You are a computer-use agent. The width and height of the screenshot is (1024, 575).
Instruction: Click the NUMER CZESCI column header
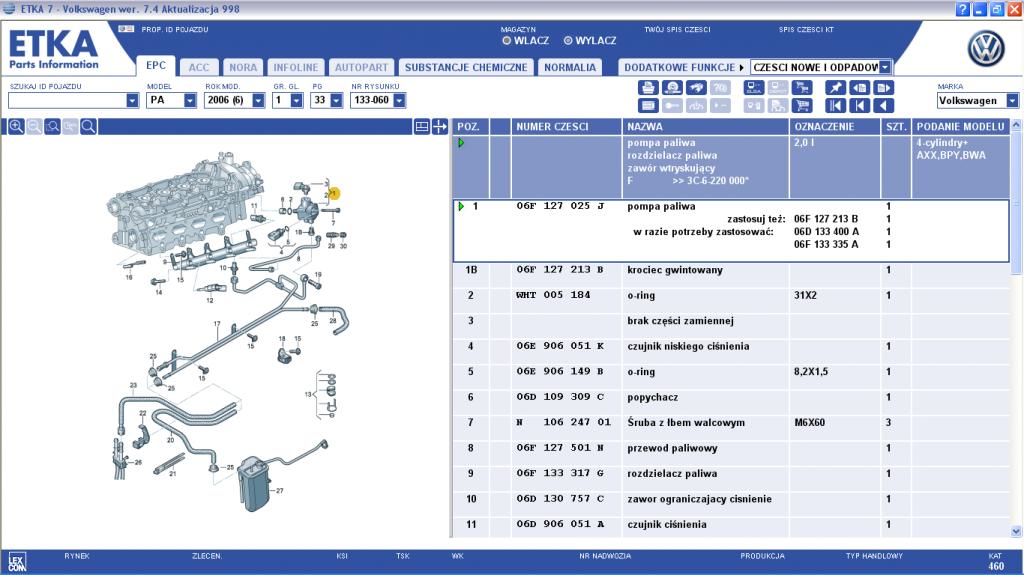coord(566,127)
